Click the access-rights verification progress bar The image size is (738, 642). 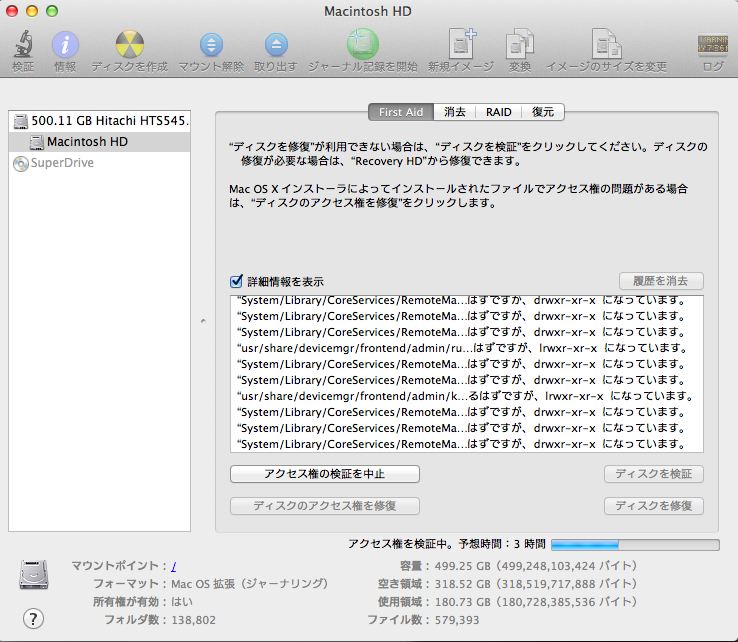coord(635,545)
